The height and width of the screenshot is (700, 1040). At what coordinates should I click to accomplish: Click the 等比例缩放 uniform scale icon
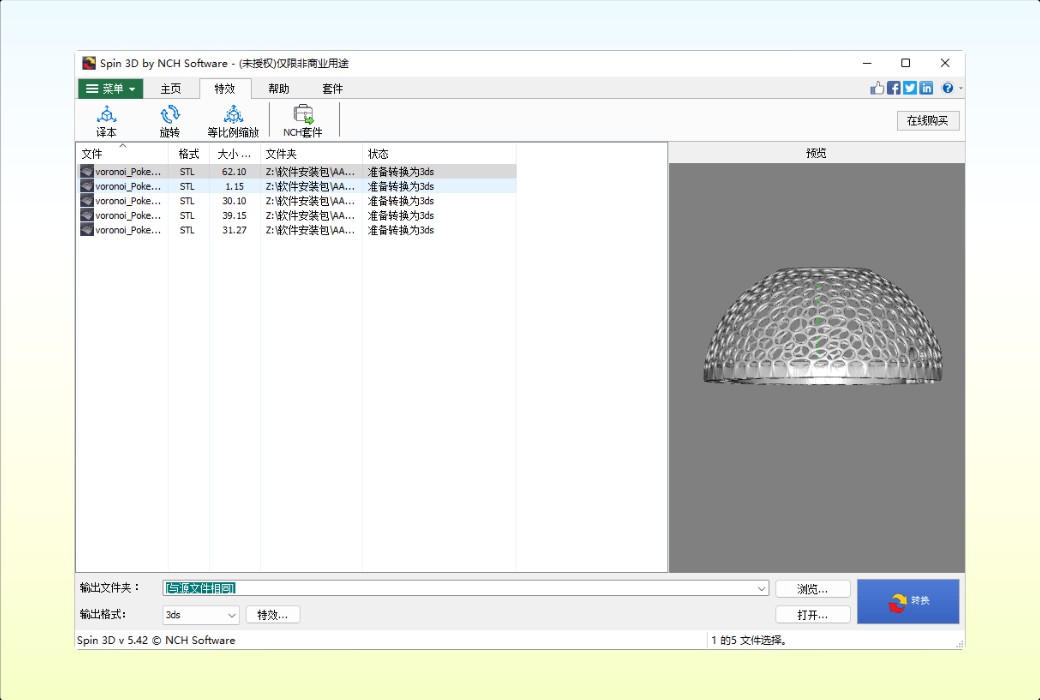(233, 121)
